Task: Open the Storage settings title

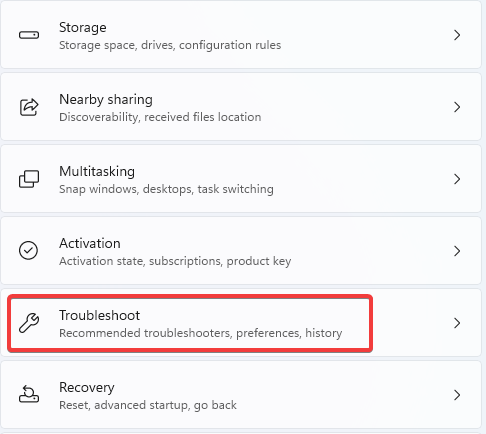Action: [83, 28]
